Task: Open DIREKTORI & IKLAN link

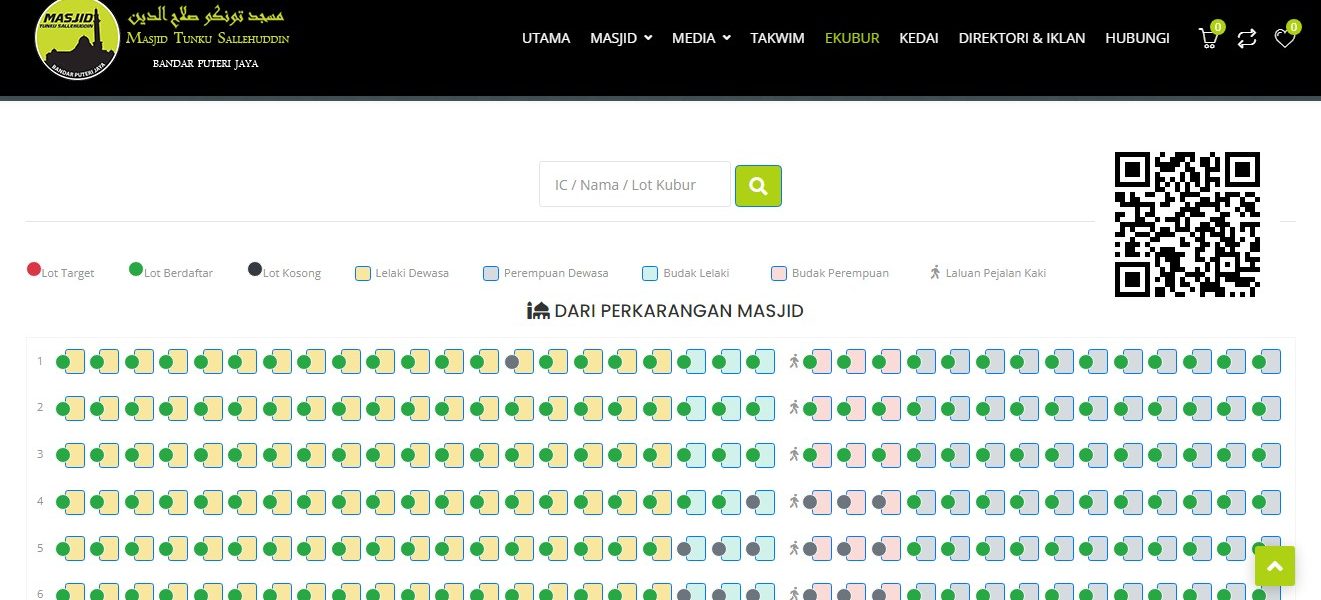Action: [x=1021, y=38]
